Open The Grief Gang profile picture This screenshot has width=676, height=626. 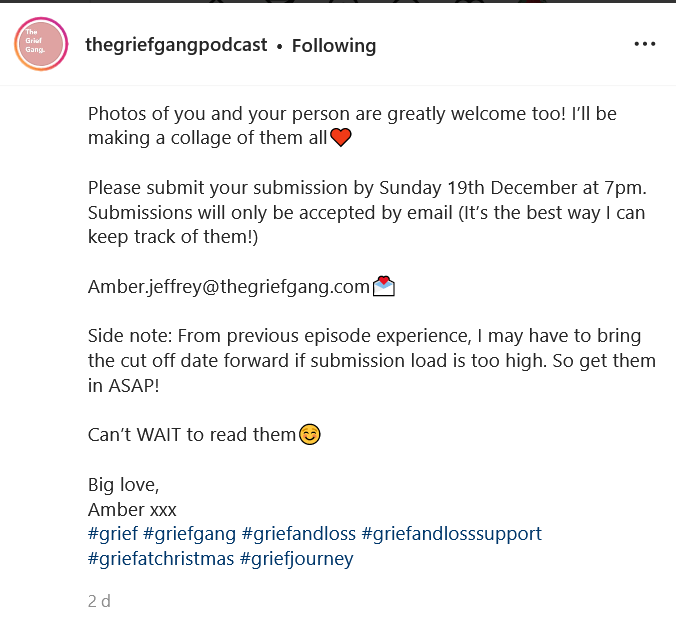40,45
